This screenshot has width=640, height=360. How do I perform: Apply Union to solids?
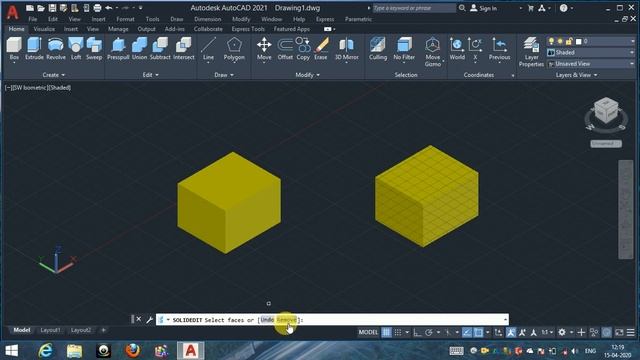(x=139, y=49)
